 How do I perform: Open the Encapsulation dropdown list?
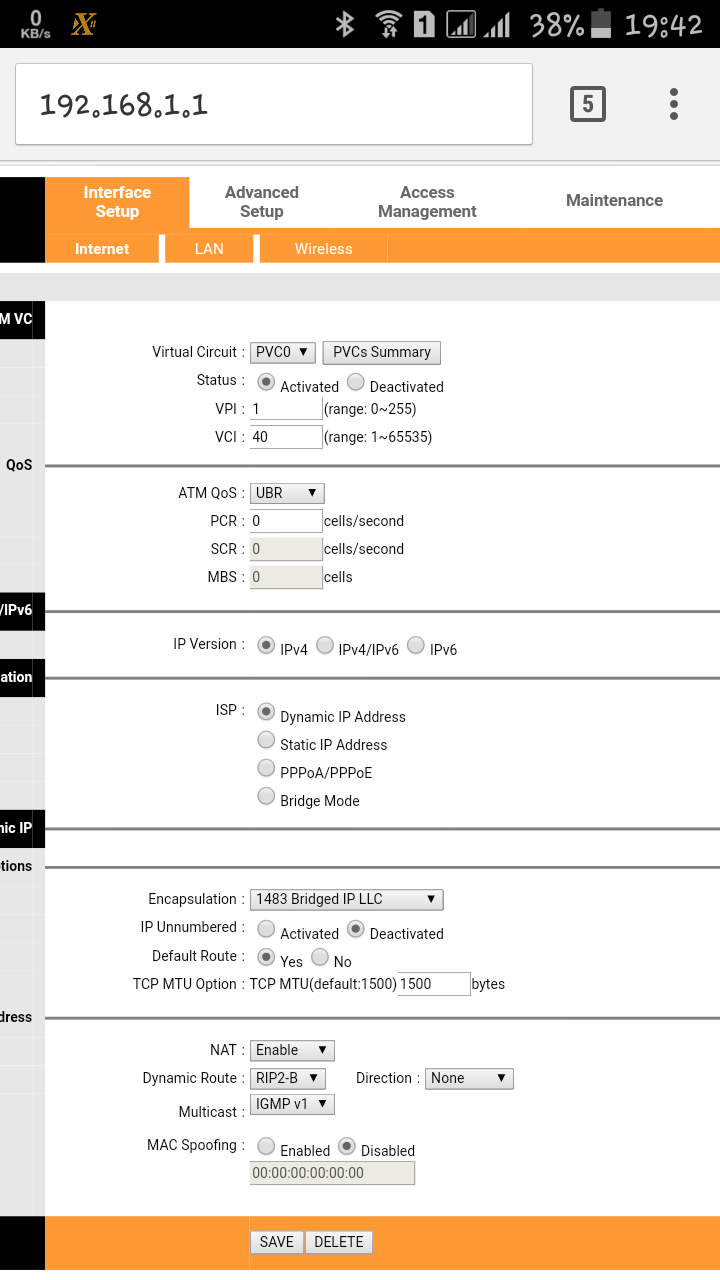point(346,899)
